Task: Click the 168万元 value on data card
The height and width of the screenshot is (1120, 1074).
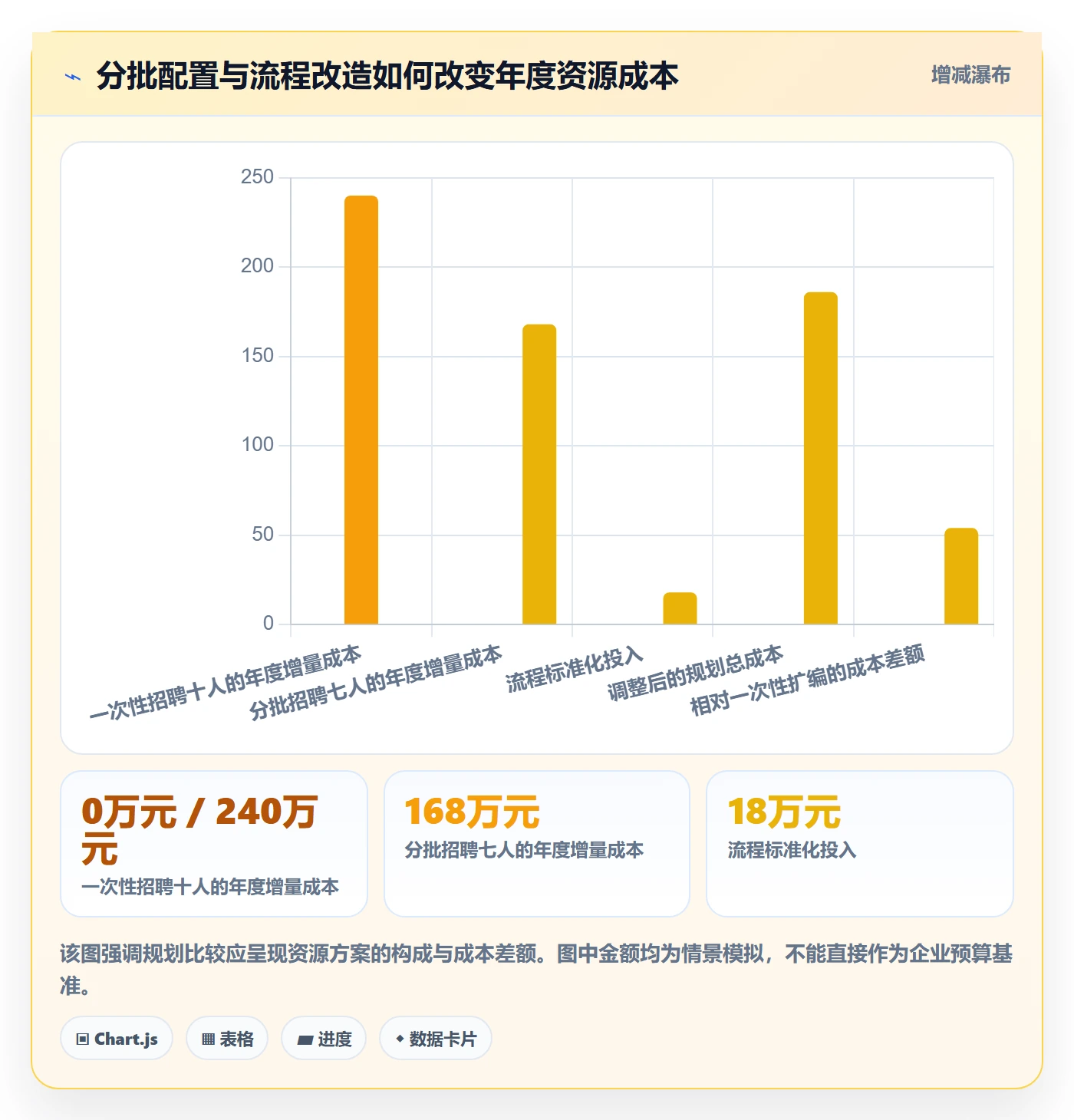Action: point(473,812)
